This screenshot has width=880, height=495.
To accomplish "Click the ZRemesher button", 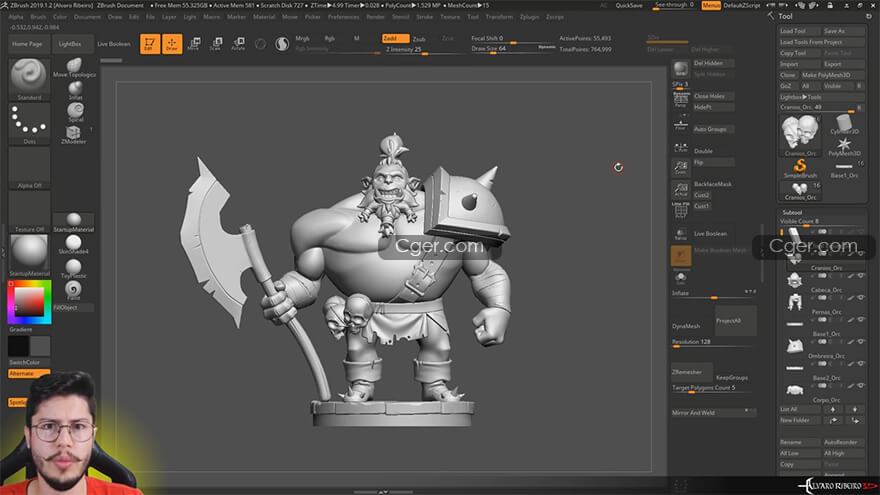I will [x=691, y=372].
